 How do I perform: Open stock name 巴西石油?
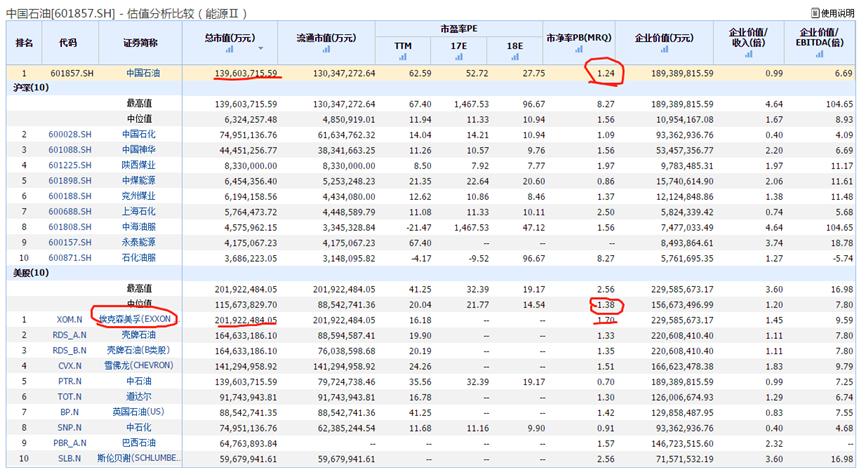[x=139, y=443]
